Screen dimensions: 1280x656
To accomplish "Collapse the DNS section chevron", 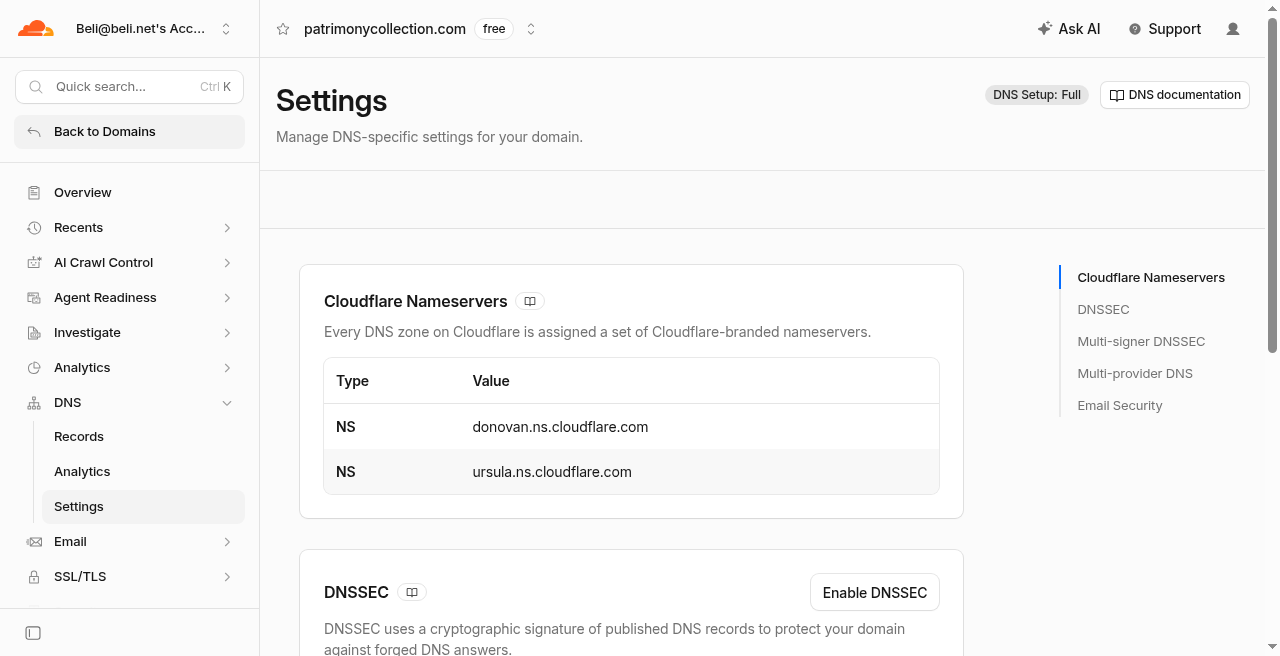I will click(x=227, y=403).
